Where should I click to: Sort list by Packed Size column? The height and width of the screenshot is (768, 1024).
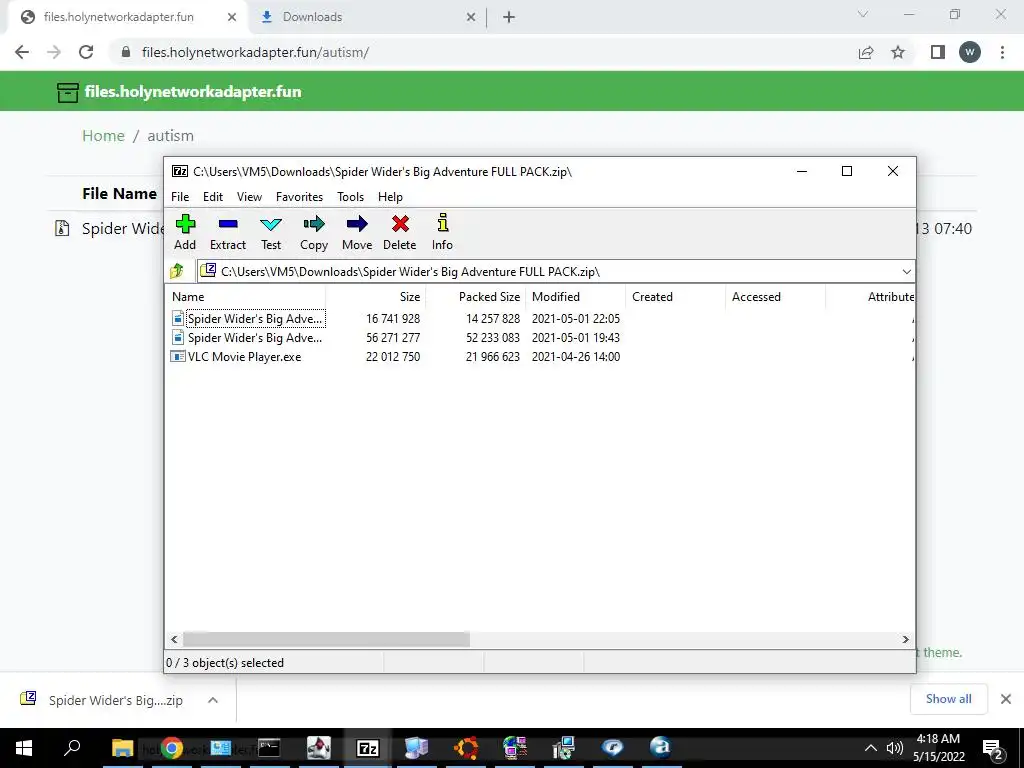476,296
